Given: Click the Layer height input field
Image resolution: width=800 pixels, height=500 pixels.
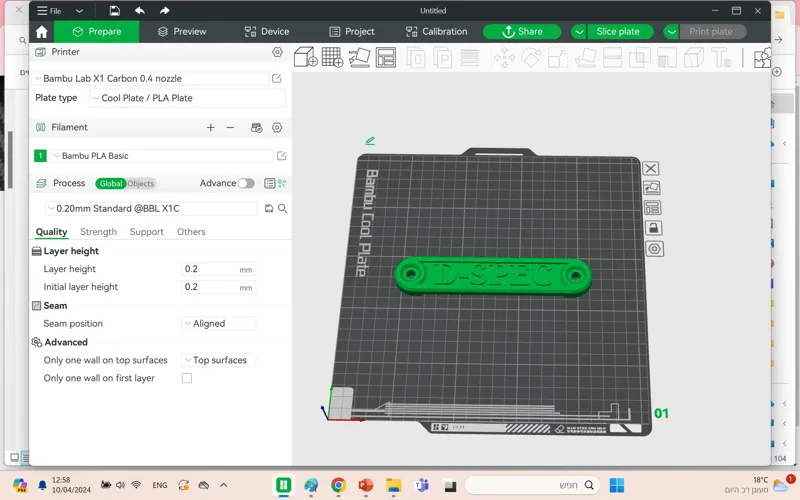Looking at the screenshot, I should click(218, 269).
